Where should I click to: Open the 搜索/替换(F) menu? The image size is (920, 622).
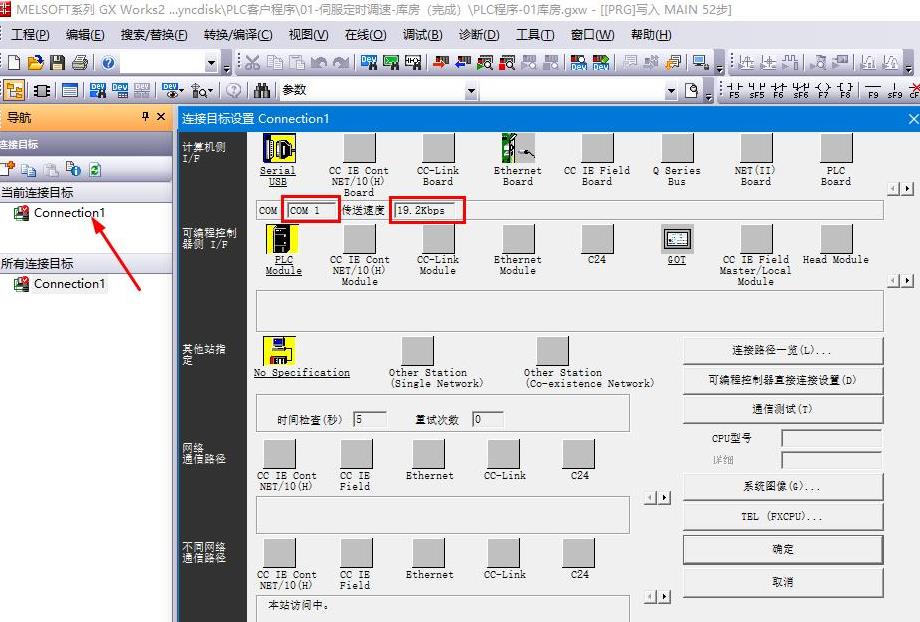pyautogui.click(x=154, y=35)
